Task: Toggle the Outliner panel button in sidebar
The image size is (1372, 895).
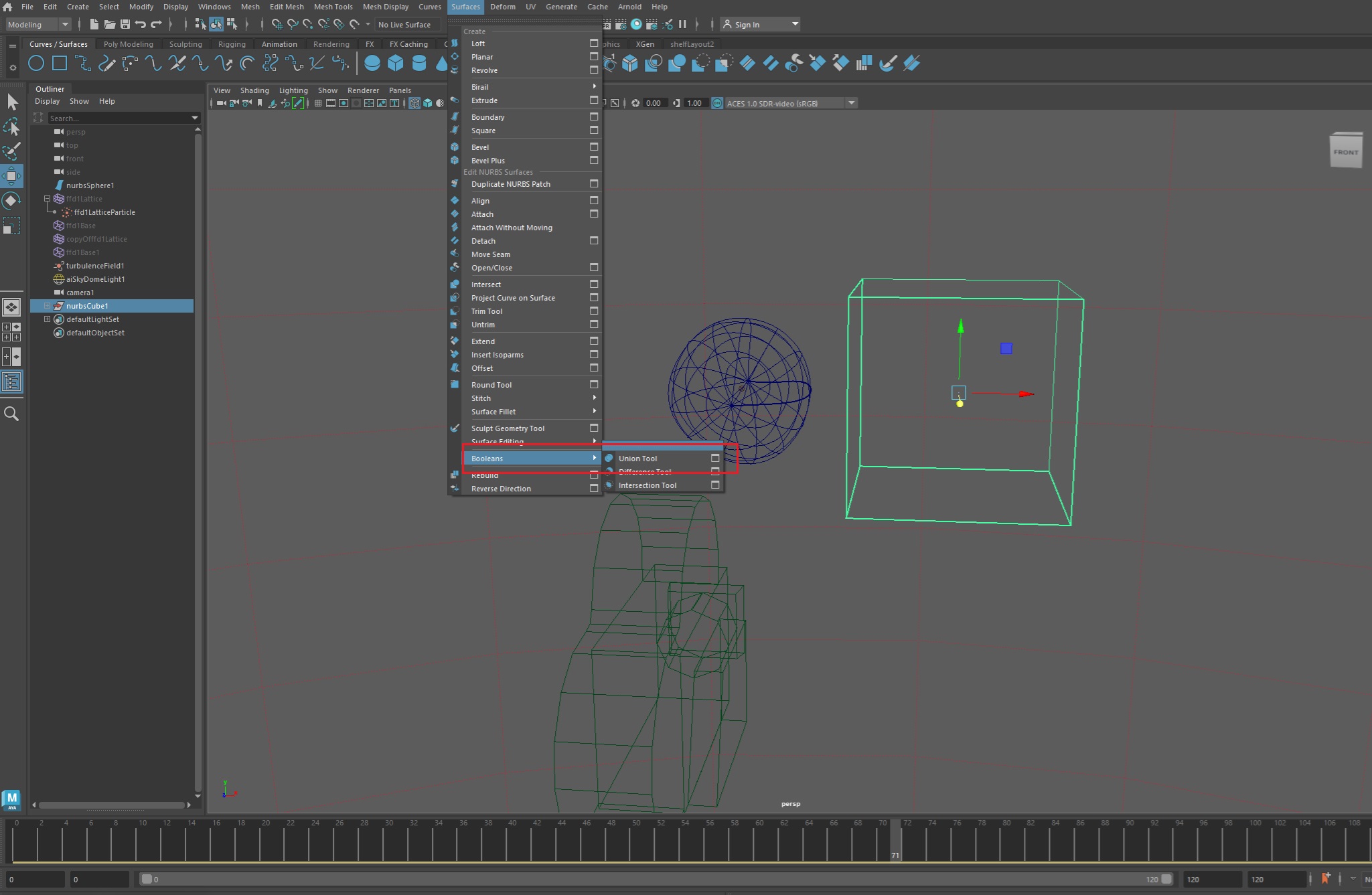Action: (x=11, y=382)
